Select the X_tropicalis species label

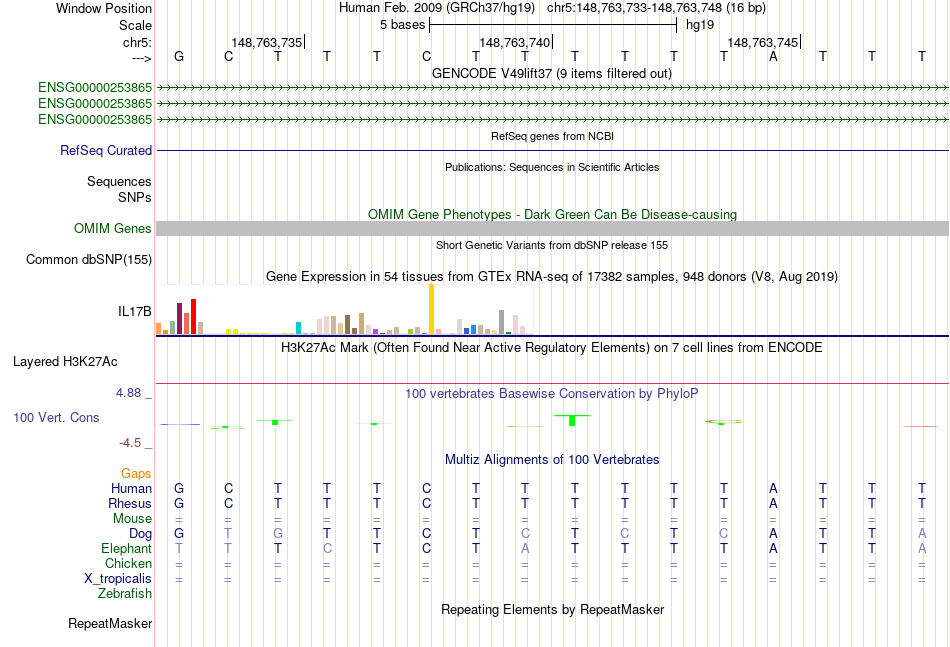tap(118, 579)
